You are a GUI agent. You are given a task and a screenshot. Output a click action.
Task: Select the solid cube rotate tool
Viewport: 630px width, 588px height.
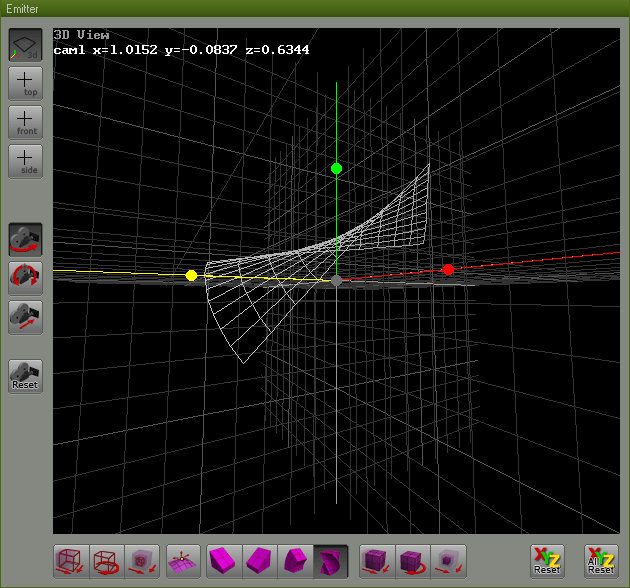413,561
